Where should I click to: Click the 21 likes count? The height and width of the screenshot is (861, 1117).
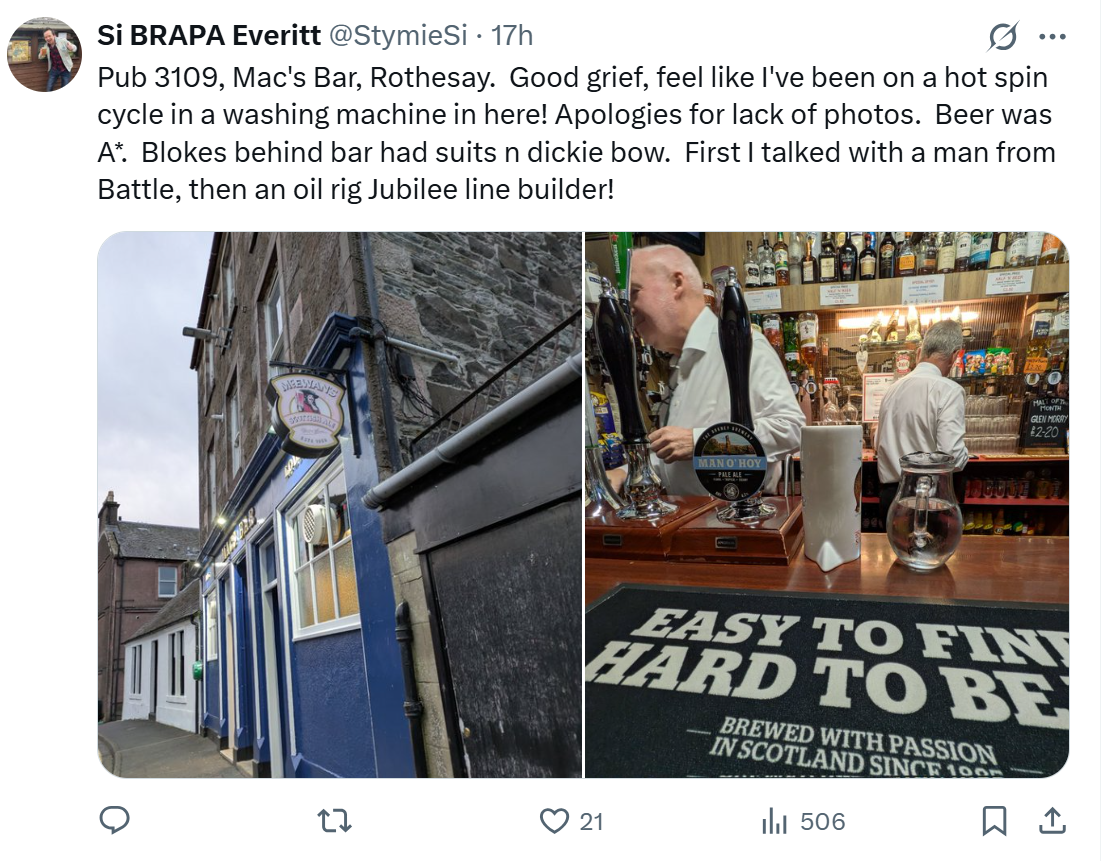coord(592,822)
